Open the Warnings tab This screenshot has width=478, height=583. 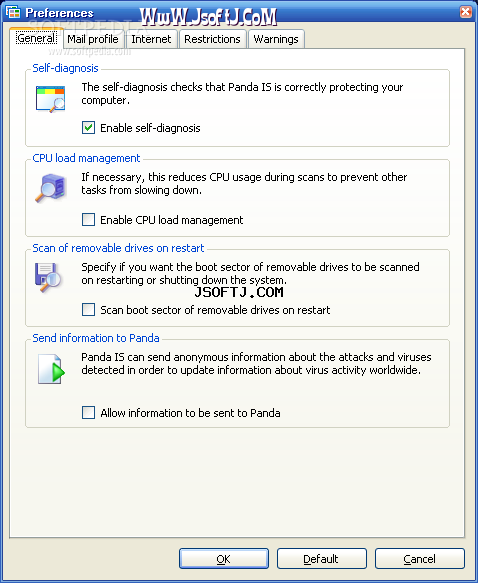pos(276,39)
